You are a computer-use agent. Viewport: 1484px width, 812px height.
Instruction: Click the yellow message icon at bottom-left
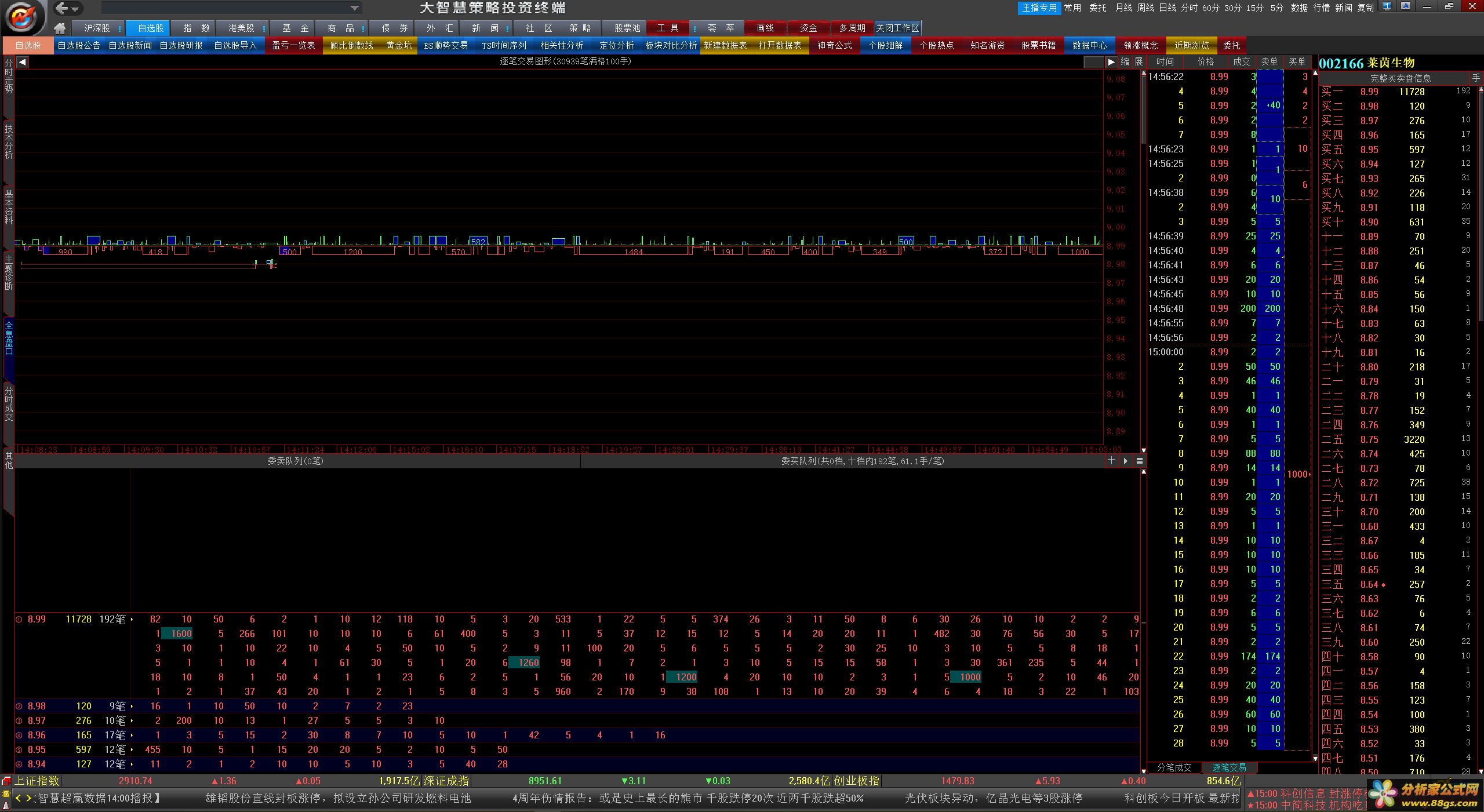tap(6, 794)
